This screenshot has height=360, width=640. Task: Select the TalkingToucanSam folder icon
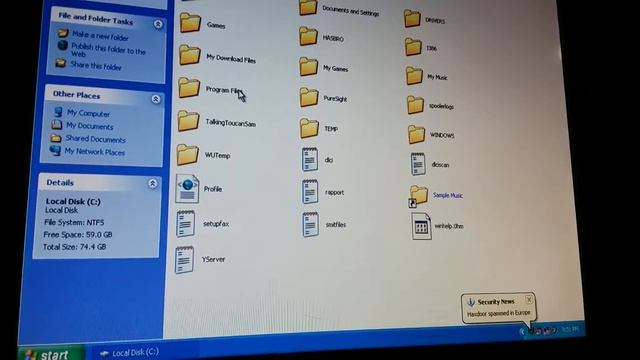coord(189,120)
